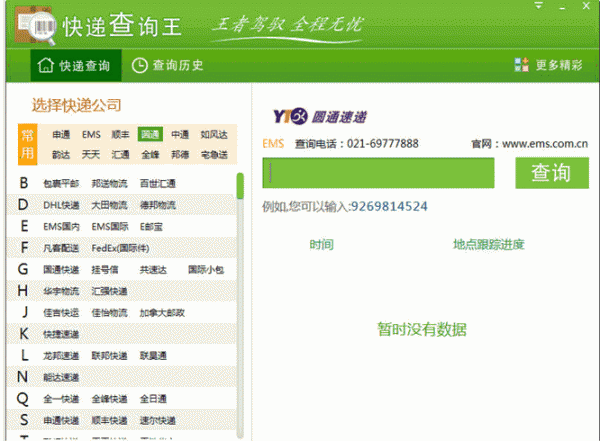The width and height of the screenshot is (600, 441).
Task: Choose 大田物流 in row D
Action: point(109,205)
